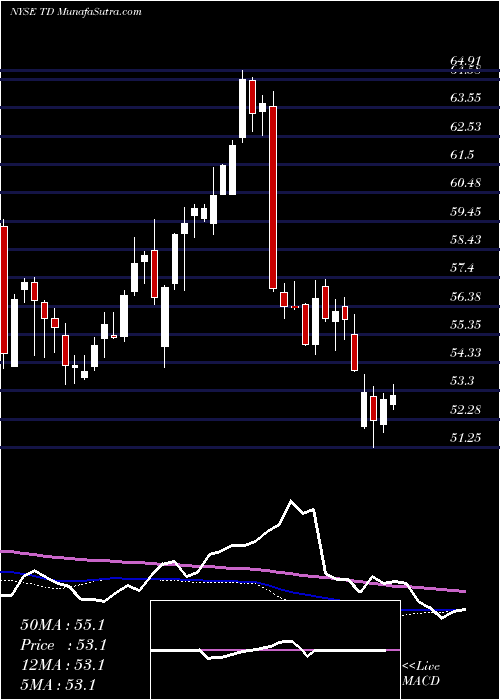Click the peak of the white indicator line
This screenshot has height=700, width=500.
tap(291, 501)
